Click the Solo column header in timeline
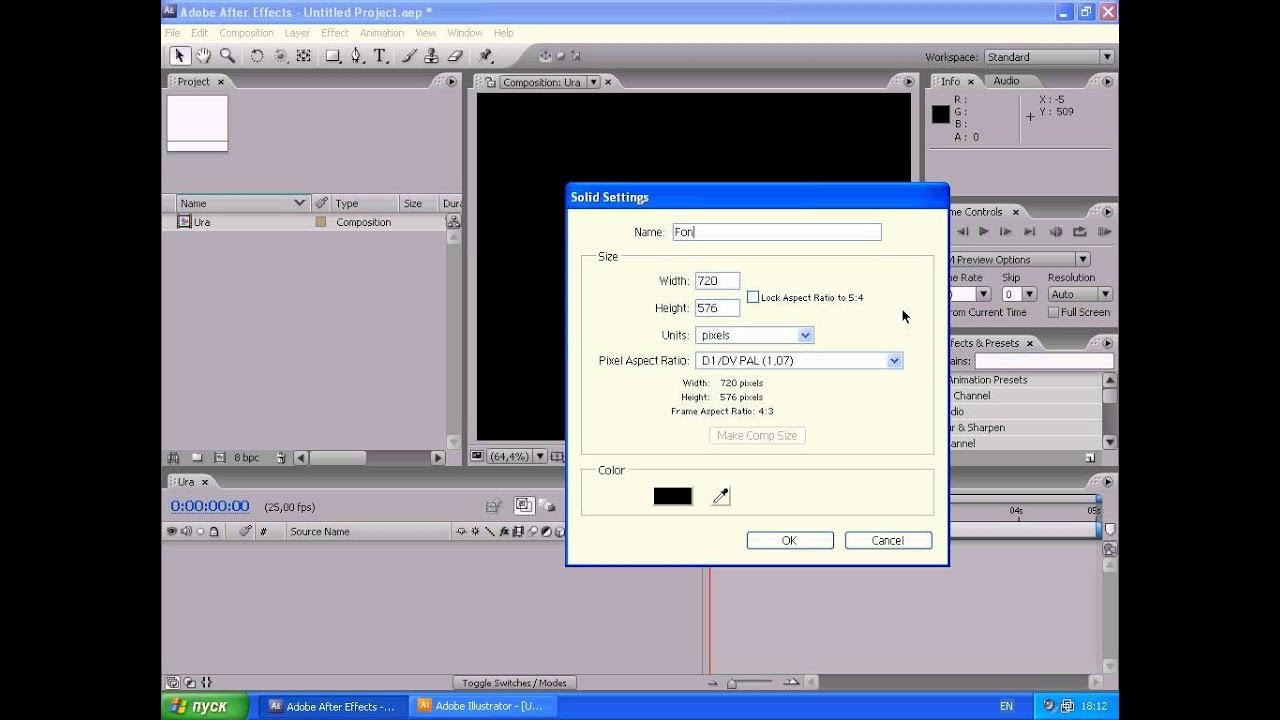The height and width of the screenshot is (720, 1280). pyautogui.click(x=200, y=532)
